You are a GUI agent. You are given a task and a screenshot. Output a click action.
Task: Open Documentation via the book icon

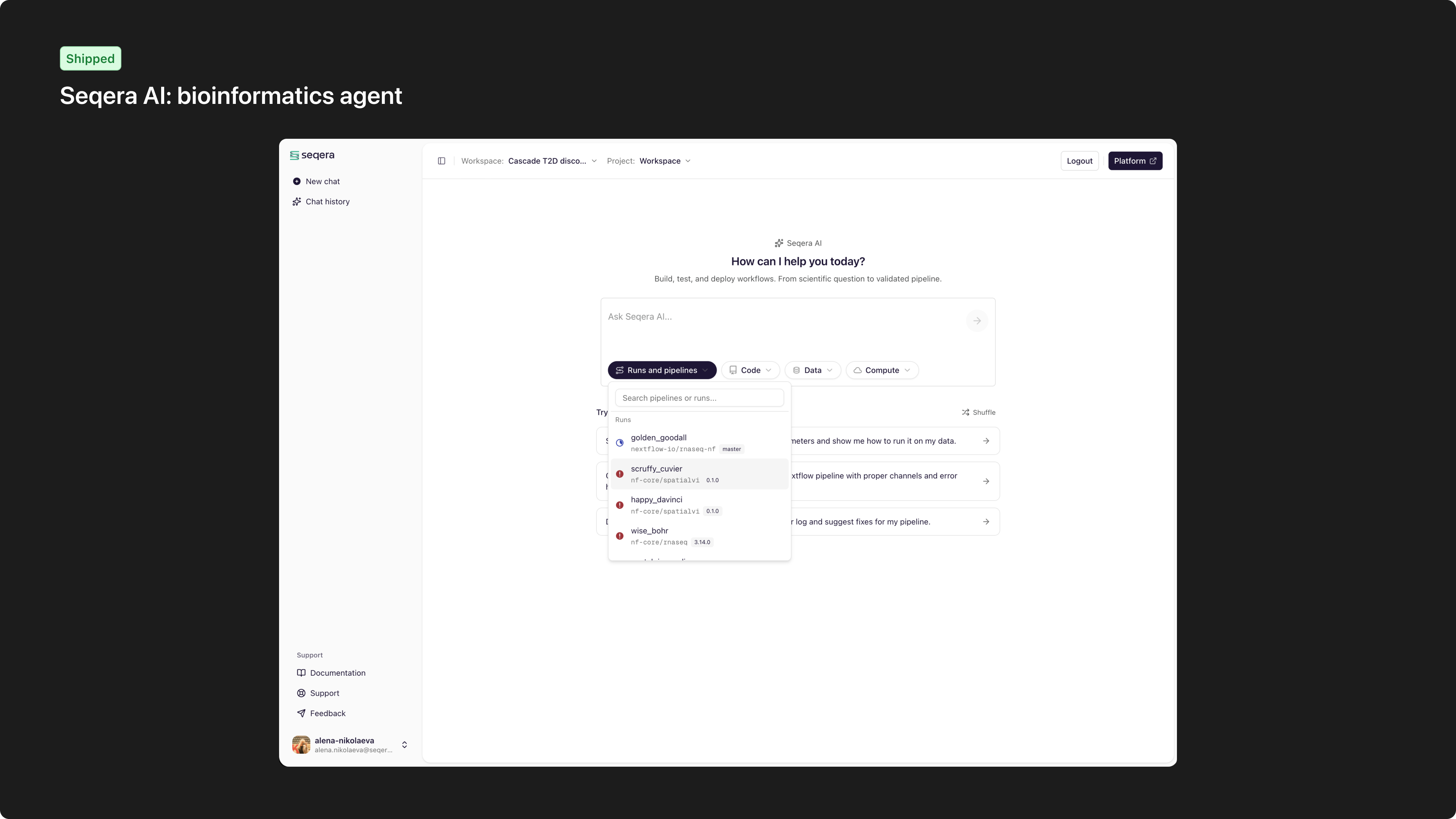click(x=331, y=673)
